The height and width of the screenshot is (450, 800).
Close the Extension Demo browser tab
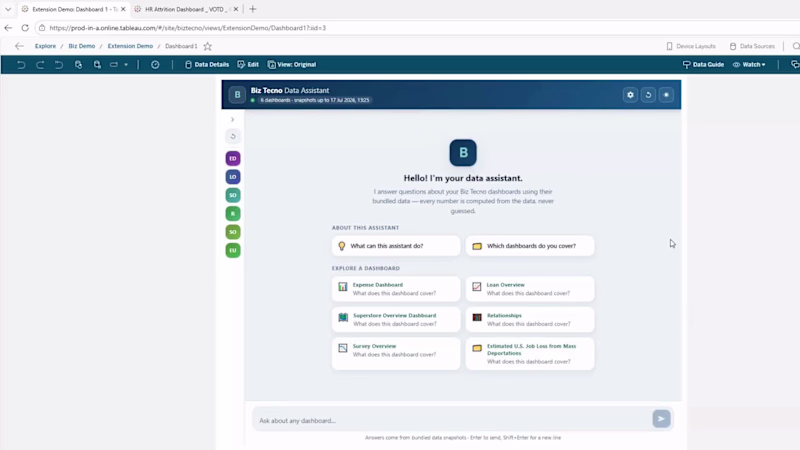point(123,9)
